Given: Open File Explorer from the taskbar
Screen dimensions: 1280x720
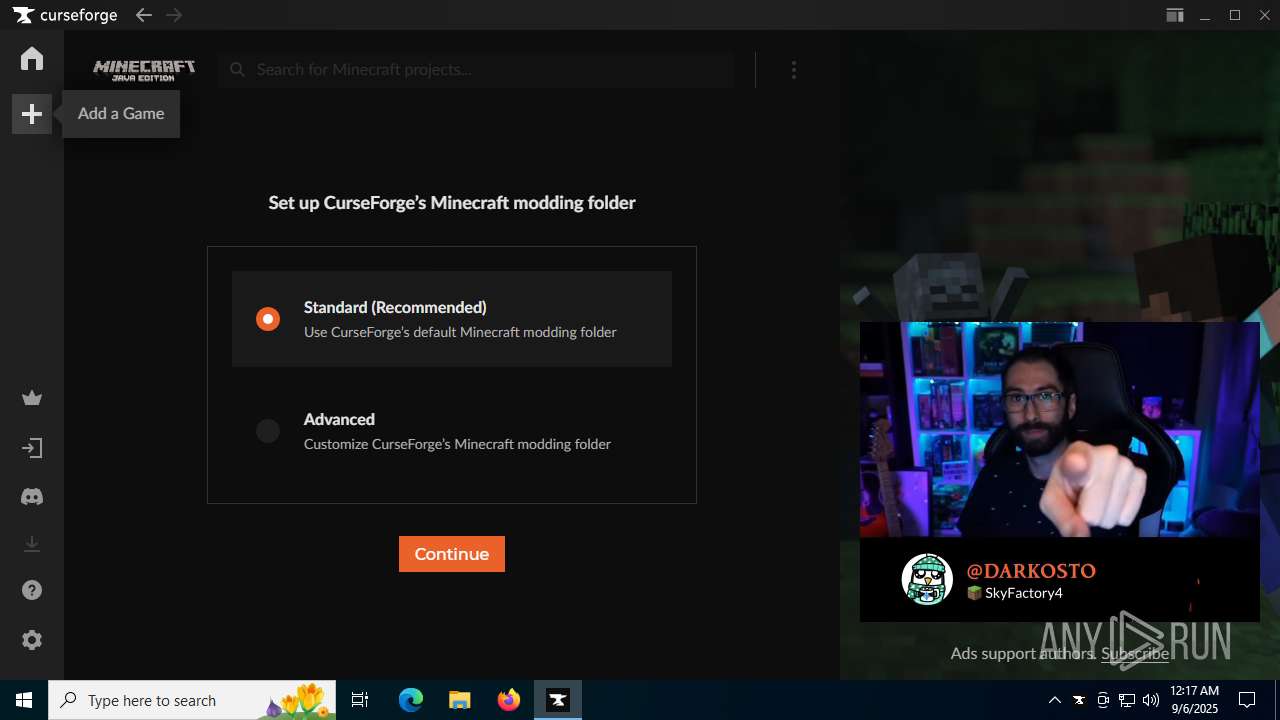Looking at the screenshot, I should [460, 700].
